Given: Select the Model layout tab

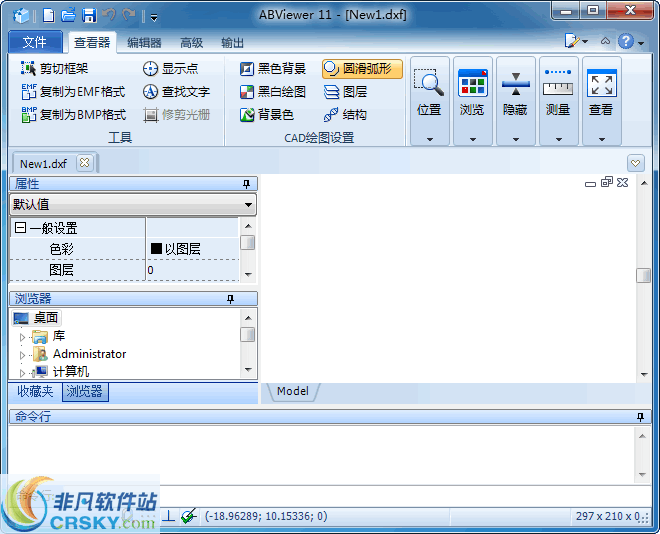Looking at the screenshot, I should (293, 391).
